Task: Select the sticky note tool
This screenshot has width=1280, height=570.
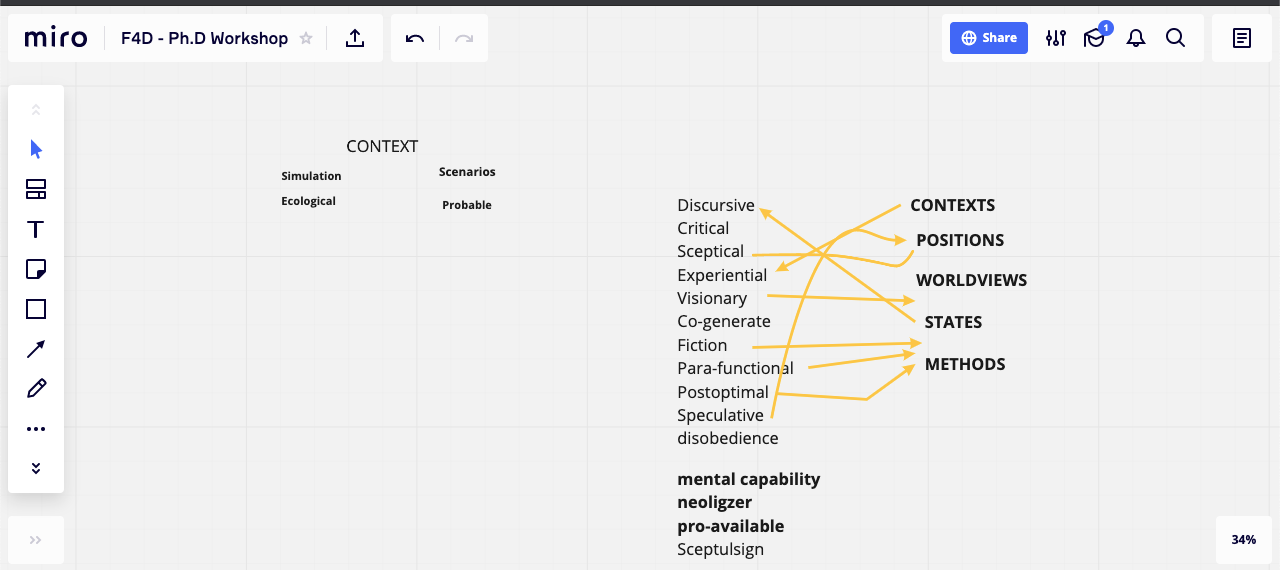Action: [36, 269]
